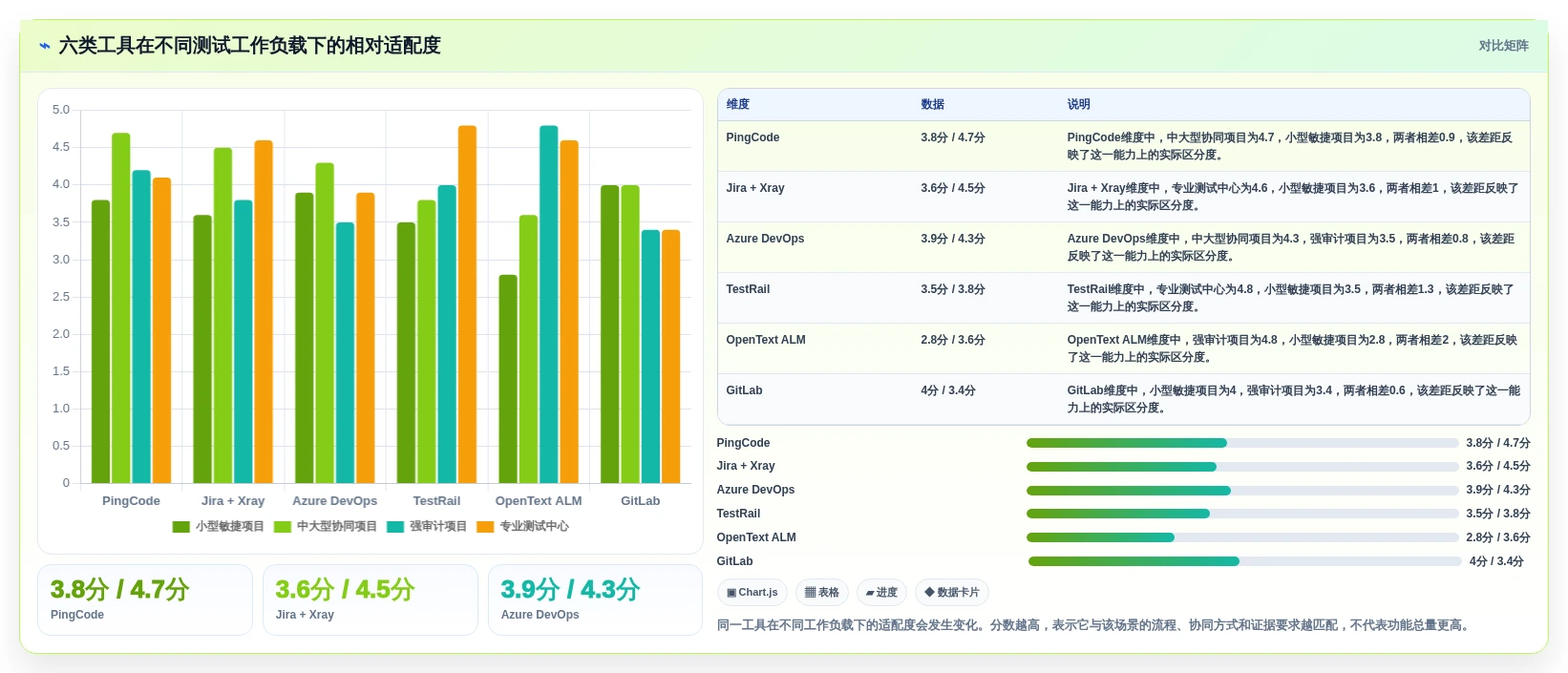
Task: Click the chart title 六类工具在不同测试工作负载下的相对适配度
Action: 250,46
